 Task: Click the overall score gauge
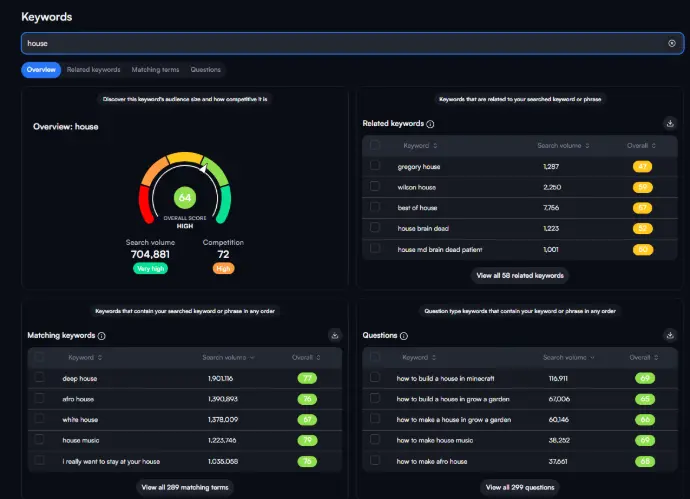[184, 190]
